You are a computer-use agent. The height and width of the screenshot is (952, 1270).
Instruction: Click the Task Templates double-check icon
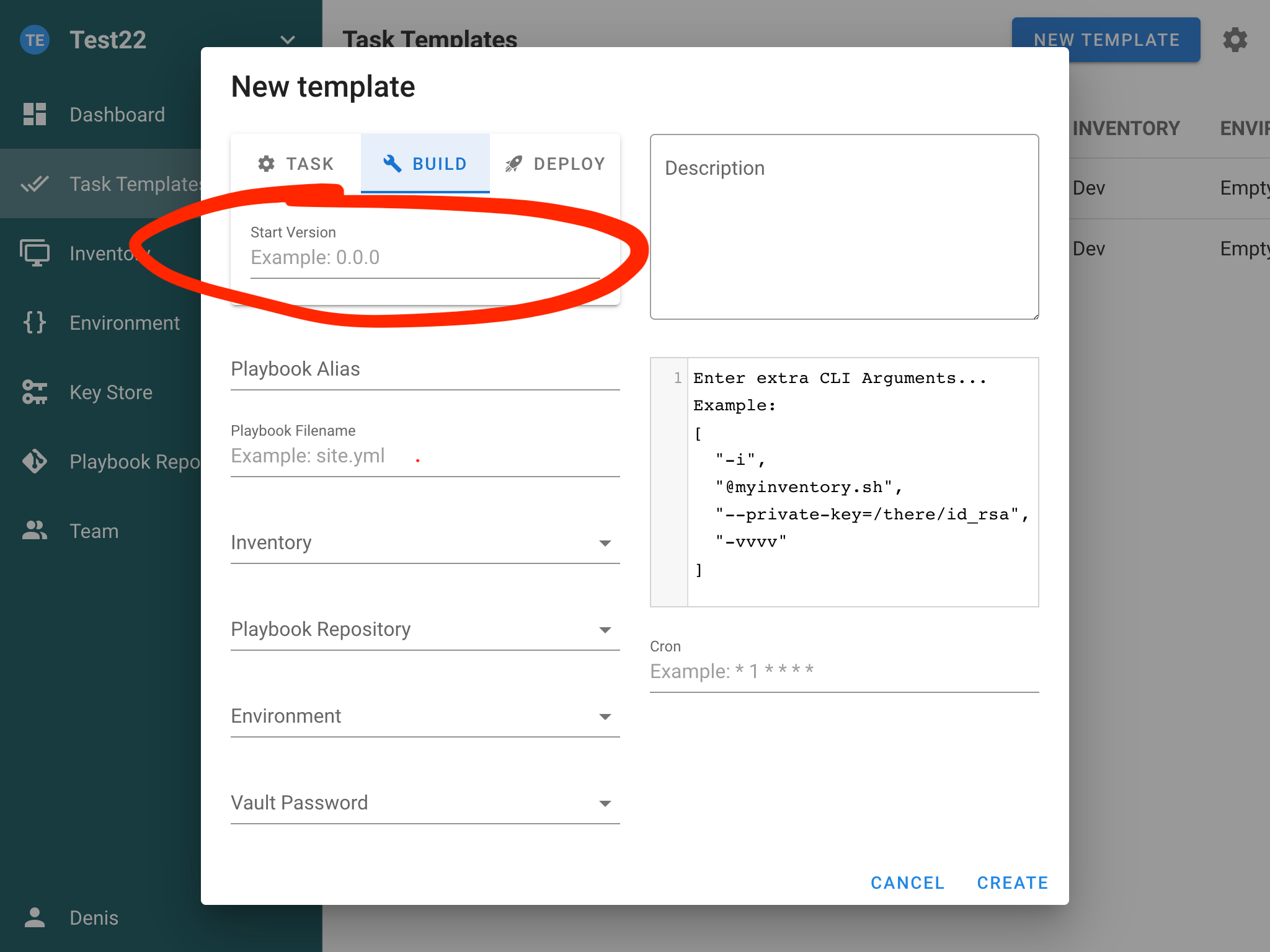[35, 183]
